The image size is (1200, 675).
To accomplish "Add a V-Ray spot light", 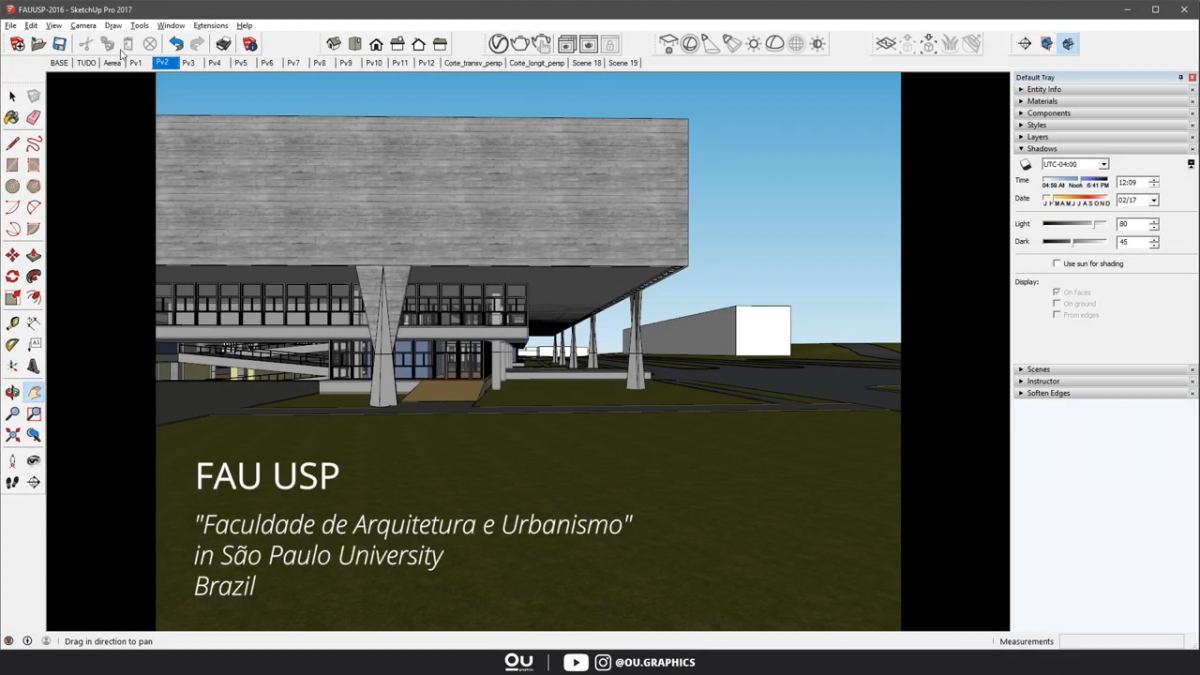I will (x=711, y=44).
